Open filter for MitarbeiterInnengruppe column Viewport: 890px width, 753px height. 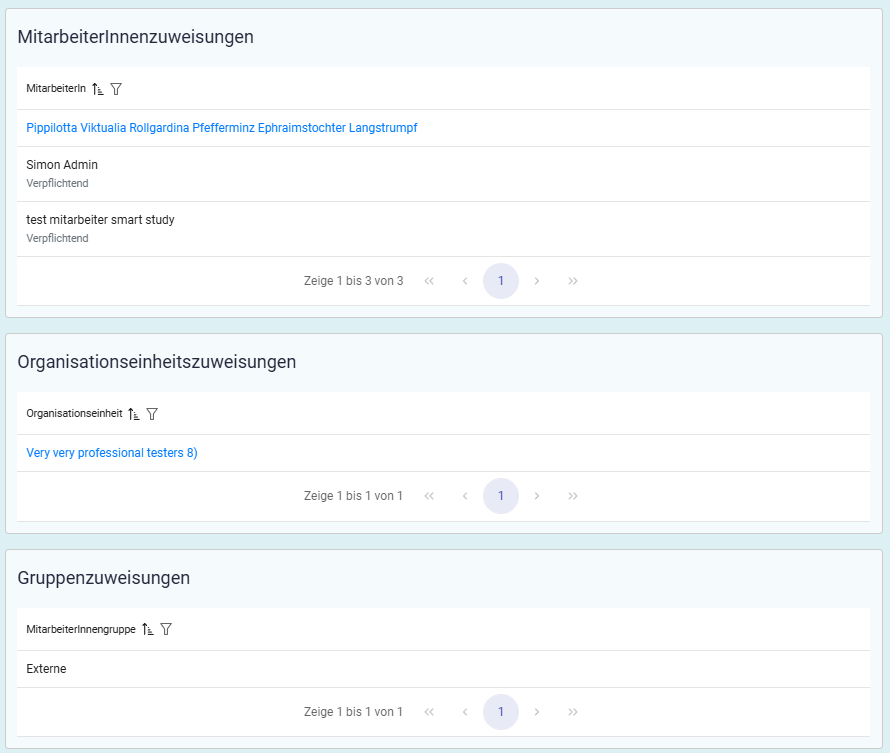point(166,630)
